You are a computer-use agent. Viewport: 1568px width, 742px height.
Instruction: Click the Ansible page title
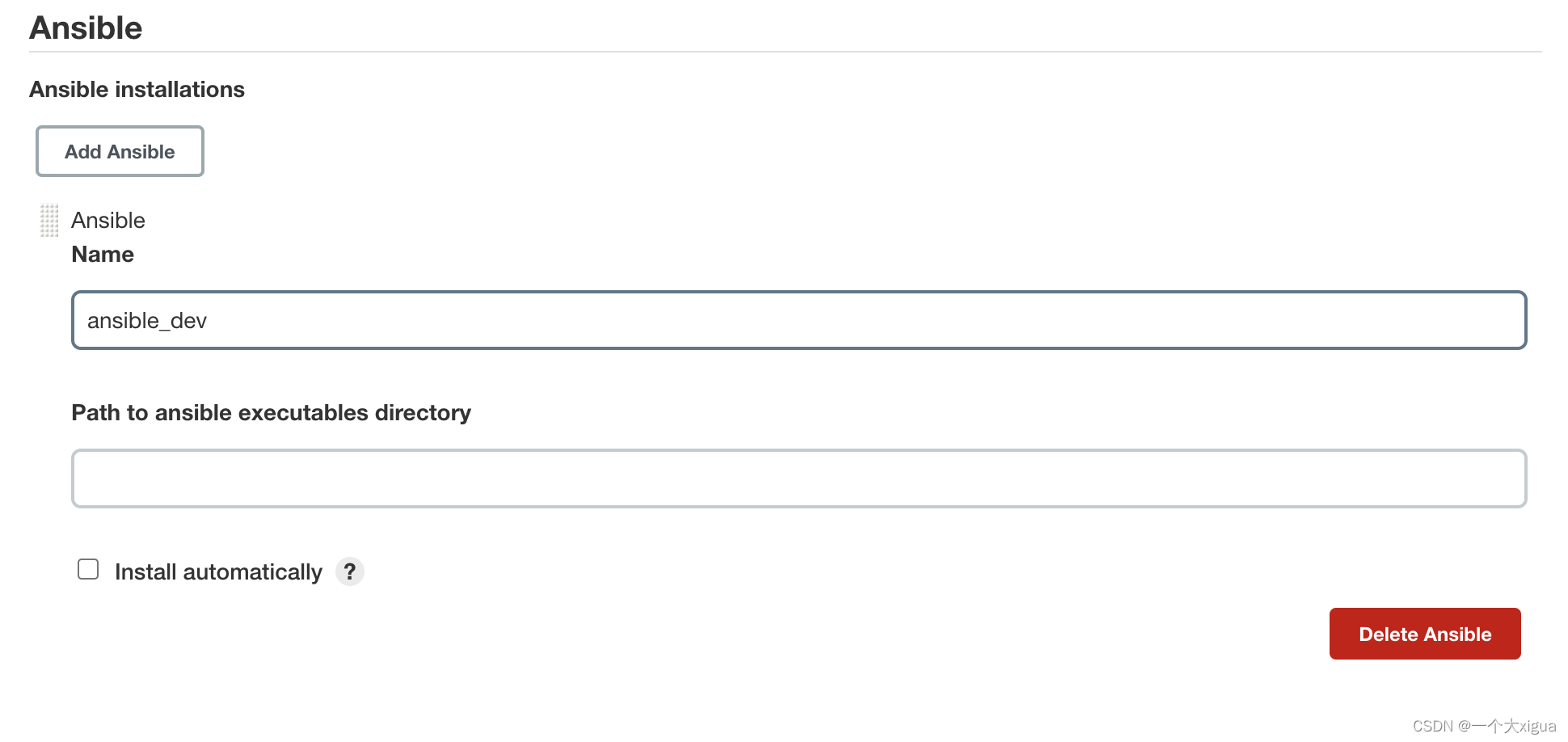tap(85, 27)
